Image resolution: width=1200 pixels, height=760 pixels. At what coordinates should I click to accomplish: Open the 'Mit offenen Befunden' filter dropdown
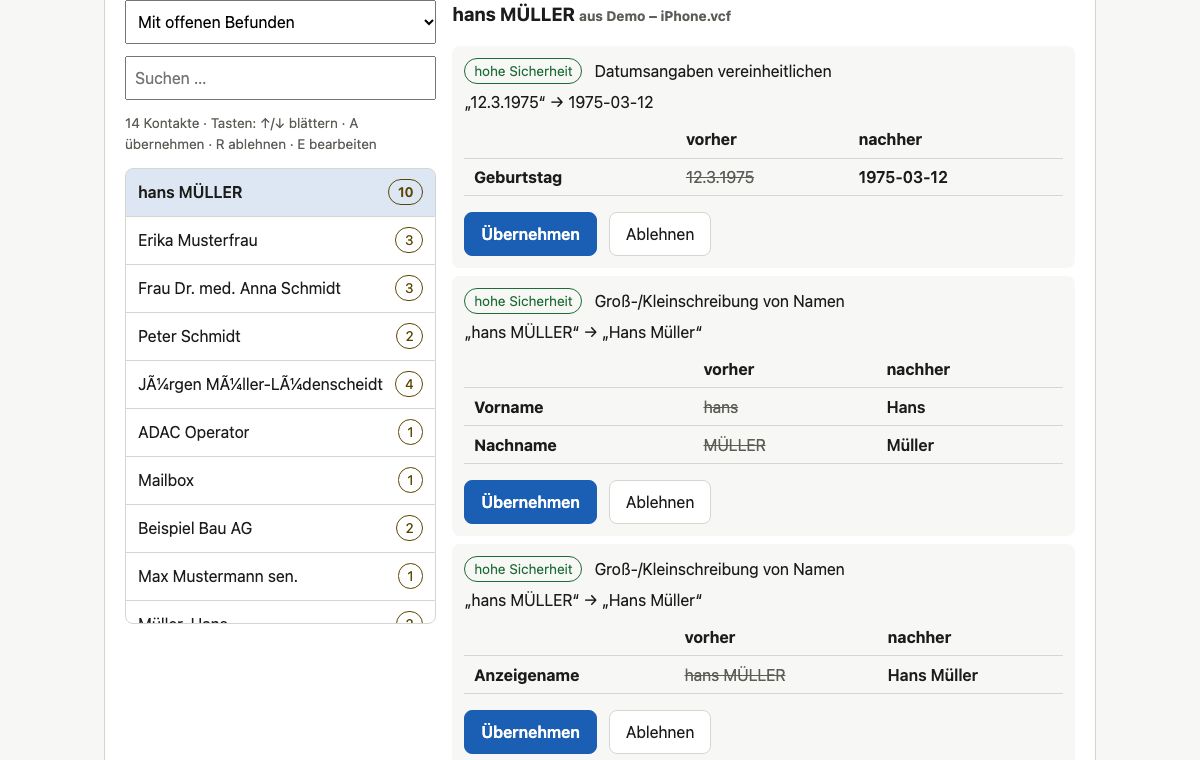tap(280, 22)
